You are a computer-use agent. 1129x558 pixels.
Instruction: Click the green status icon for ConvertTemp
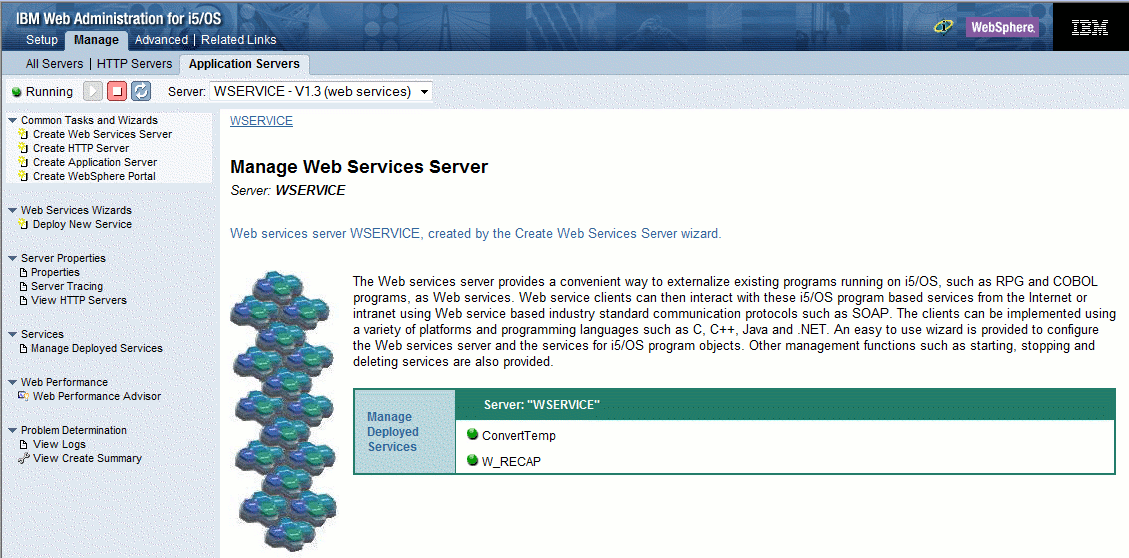click(472, 434)
